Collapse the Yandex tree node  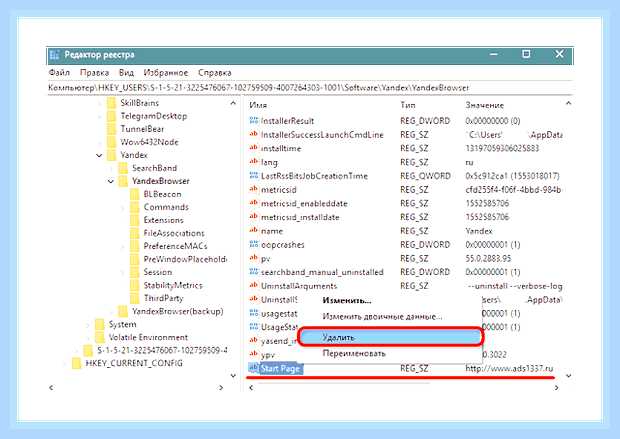click(x=99, y=155)
